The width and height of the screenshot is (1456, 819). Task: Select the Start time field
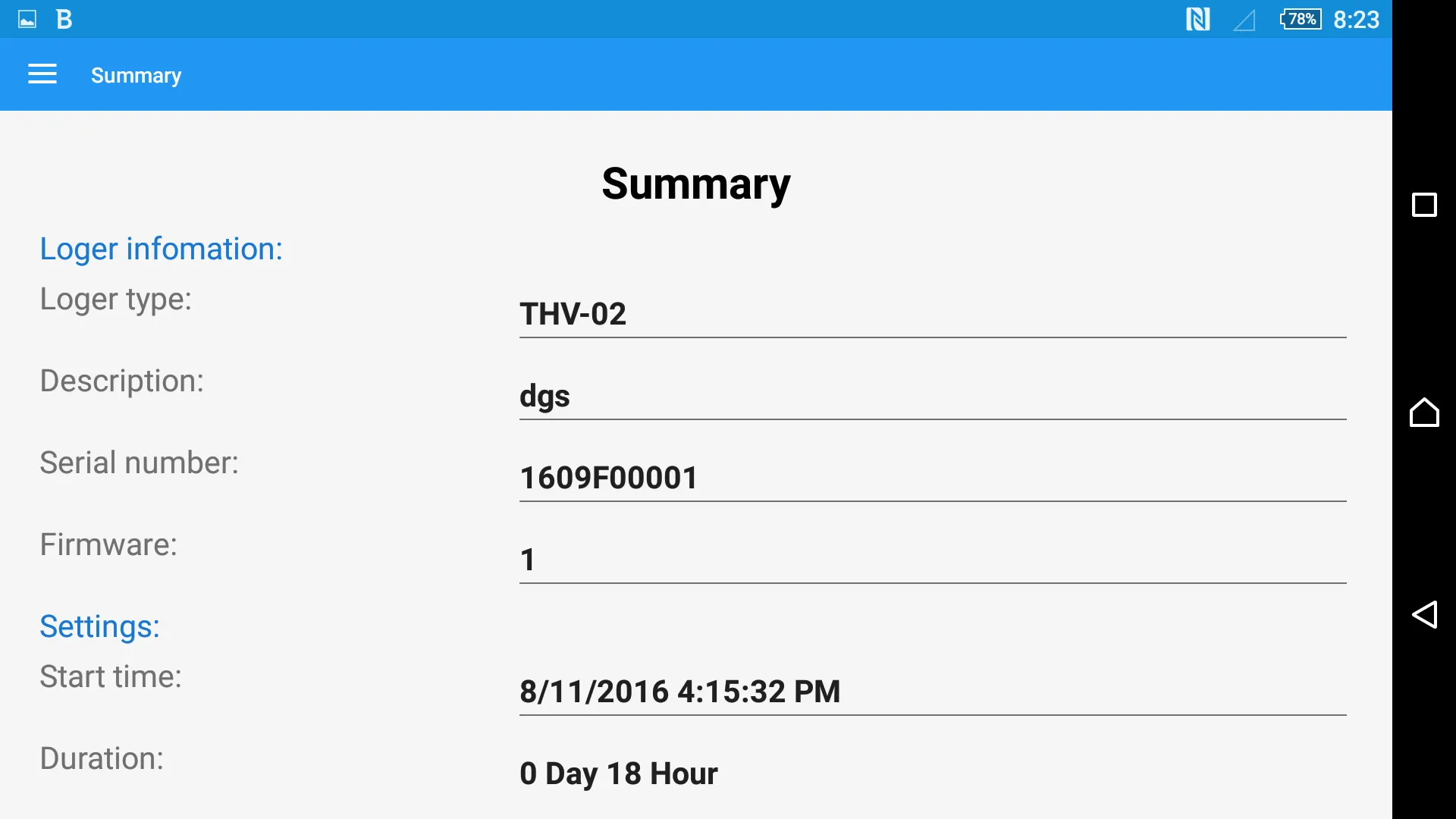(x=932, y=691)
